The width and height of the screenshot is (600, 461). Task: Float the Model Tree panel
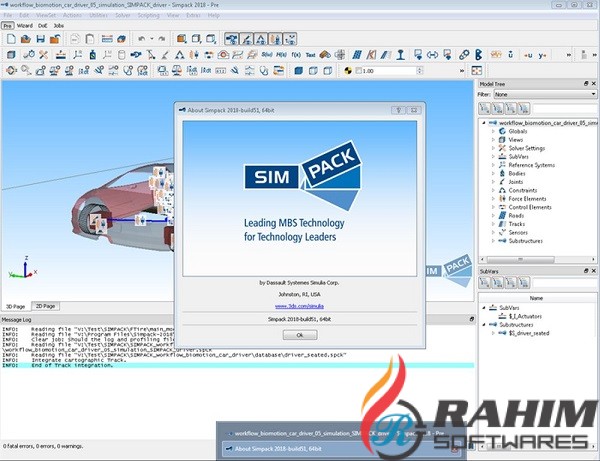click(586, 83)
